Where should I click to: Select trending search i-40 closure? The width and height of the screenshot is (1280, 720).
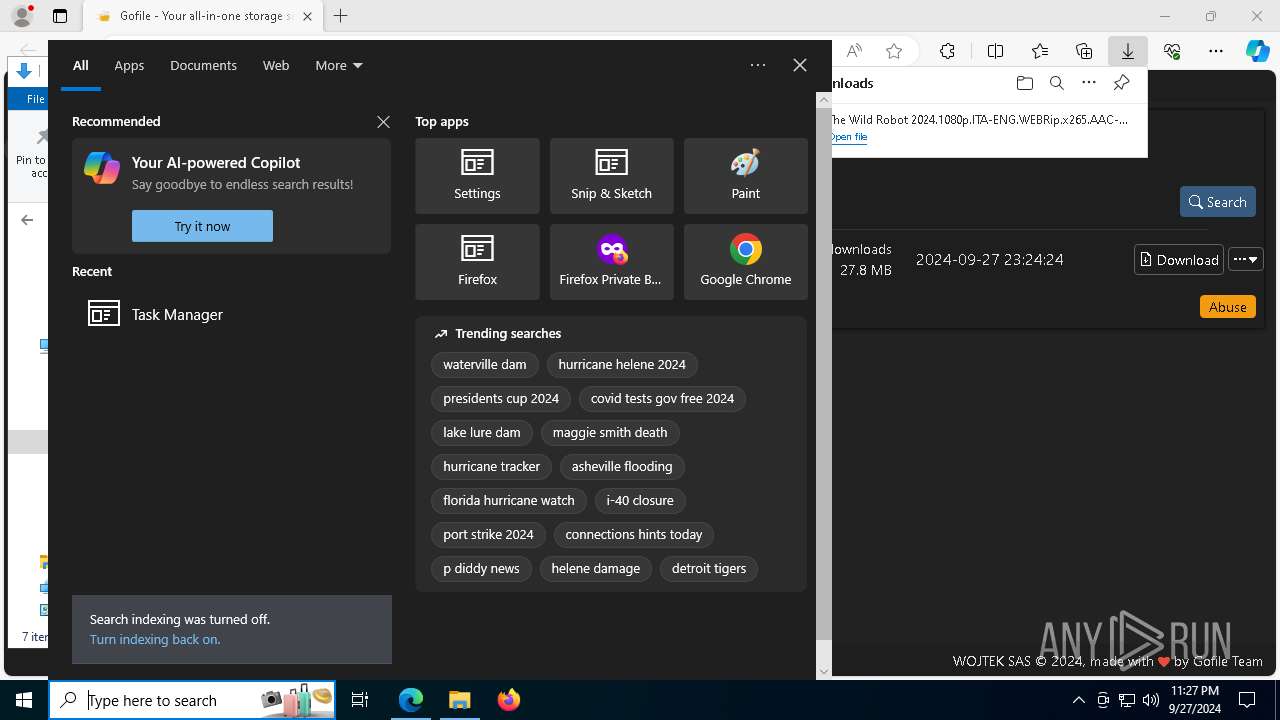(640, 501)
